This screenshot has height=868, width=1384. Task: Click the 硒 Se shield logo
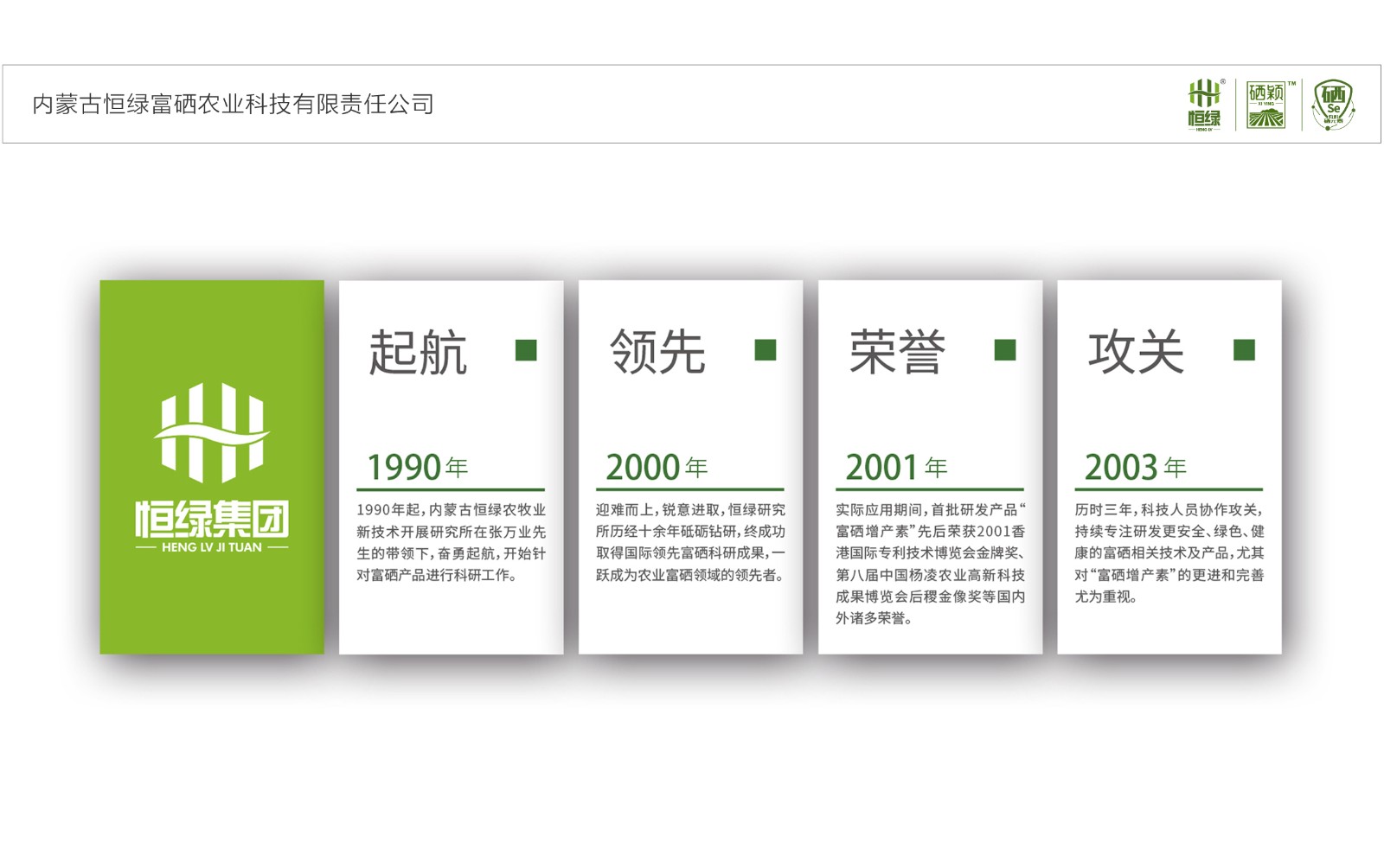pyautogui.click(x=1333, y=105)
